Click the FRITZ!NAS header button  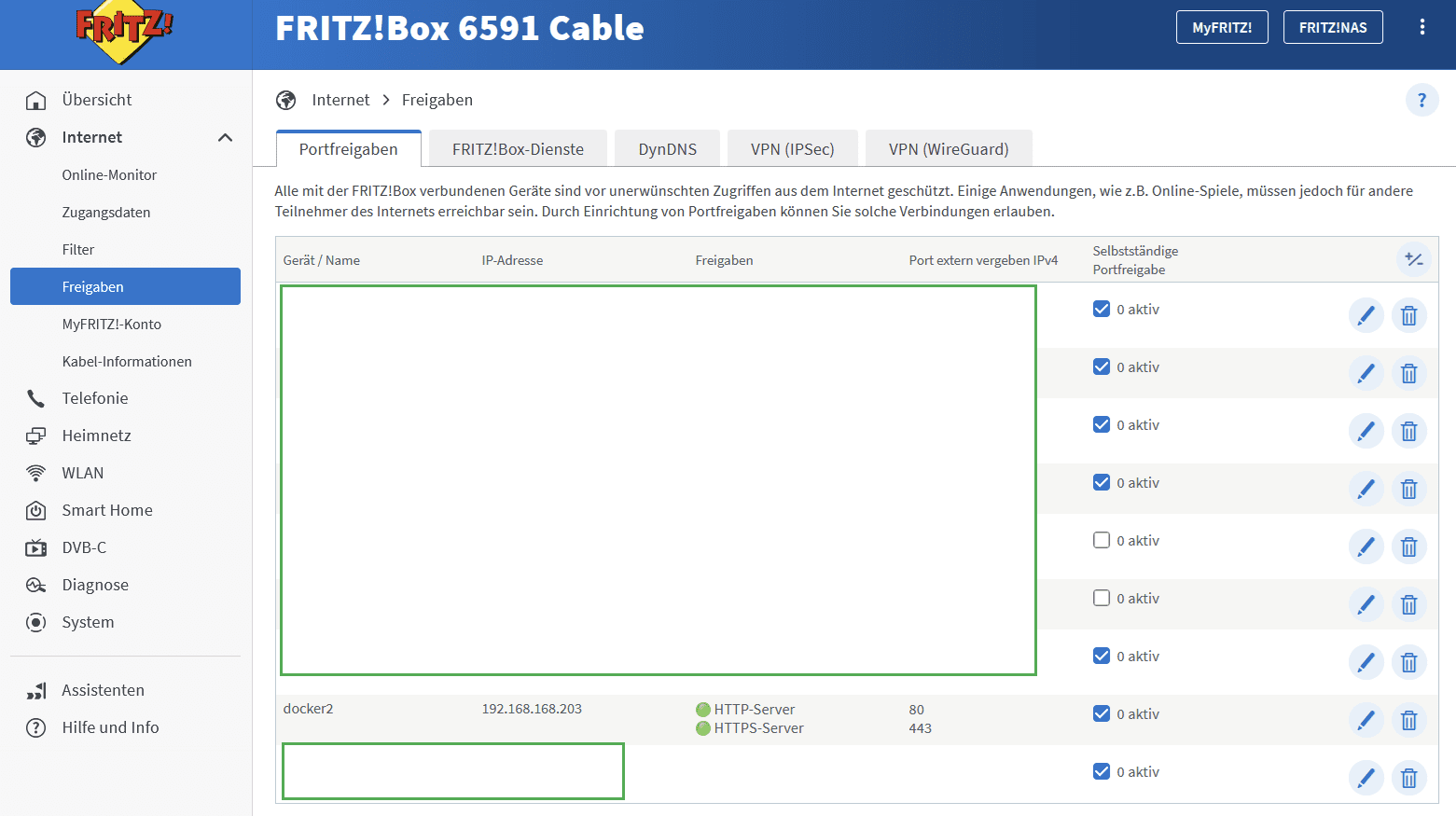pyautogui.click(x=1333, y=27)
